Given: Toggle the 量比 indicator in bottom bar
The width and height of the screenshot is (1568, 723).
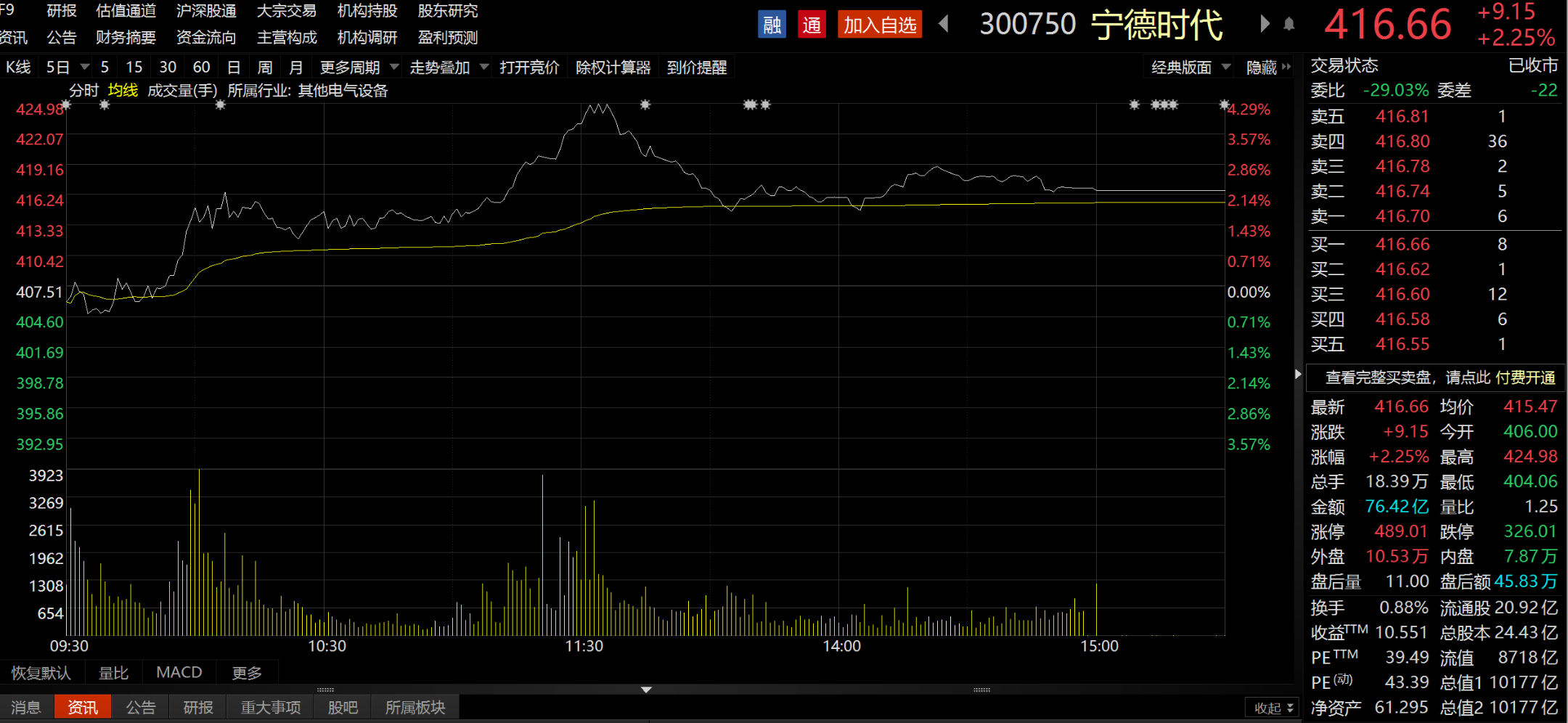Looking at the screenshot, I should point(113,673).
